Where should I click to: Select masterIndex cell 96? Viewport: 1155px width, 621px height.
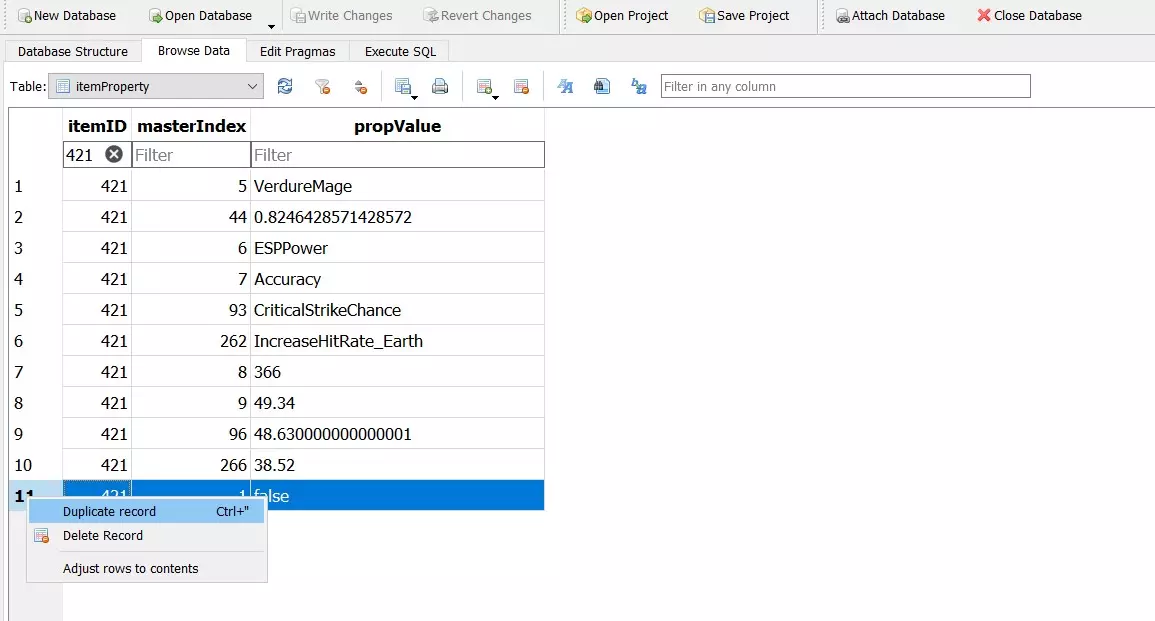click(x=192, y=434)
